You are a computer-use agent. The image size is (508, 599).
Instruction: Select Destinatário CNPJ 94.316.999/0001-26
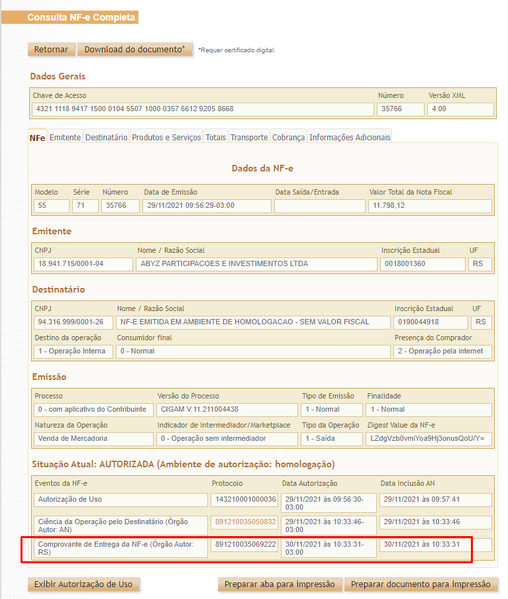[73, 322]
